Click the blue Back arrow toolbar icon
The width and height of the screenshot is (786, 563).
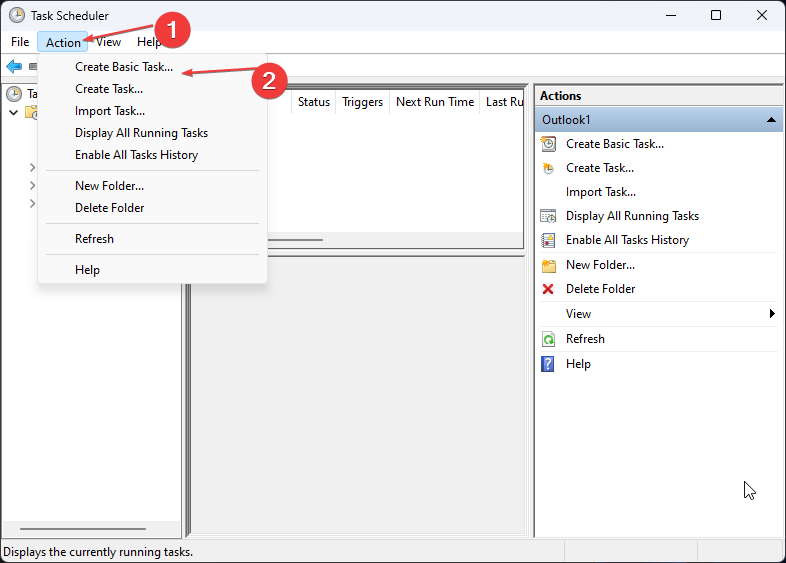tap(14, 66)
